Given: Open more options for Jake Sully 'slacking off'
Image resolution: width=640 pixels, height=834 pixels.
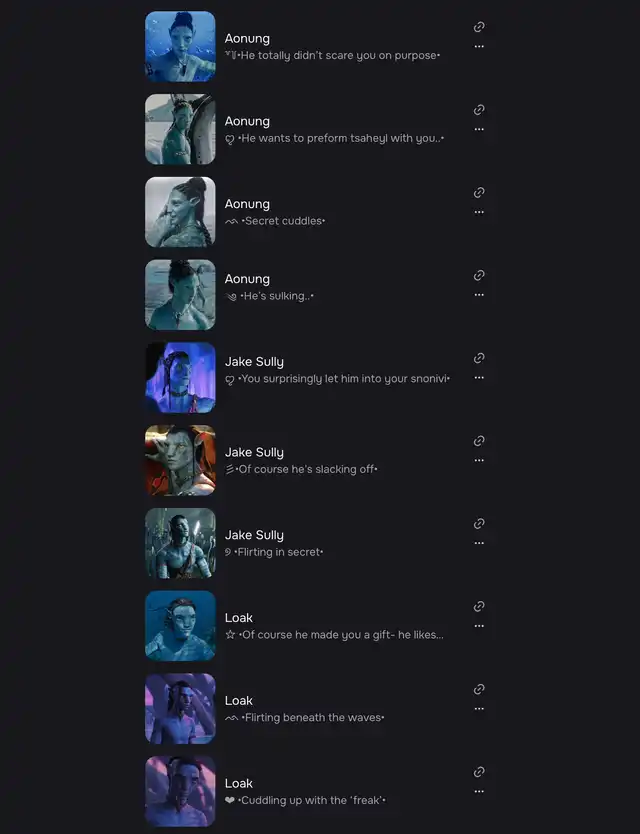Looking at the screenshot, I should tap(479, 461).
